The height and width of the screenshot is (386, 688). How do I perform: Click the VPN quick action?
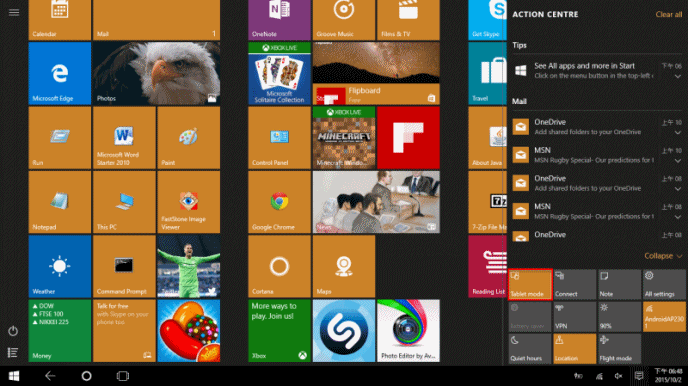(x=575, y=317)
